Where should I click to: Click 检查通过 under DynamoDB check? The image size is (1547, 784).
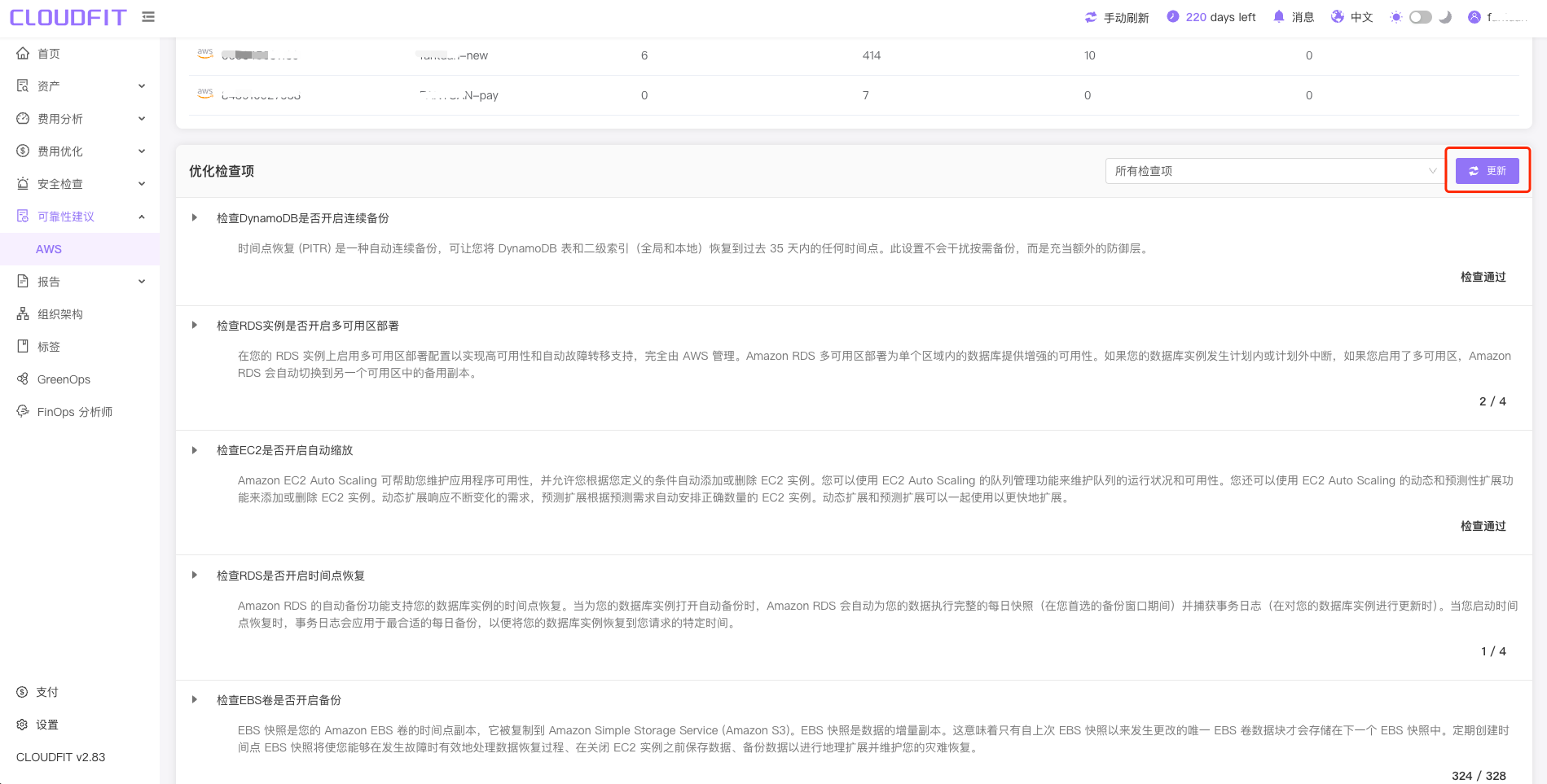click(1483, 277)
